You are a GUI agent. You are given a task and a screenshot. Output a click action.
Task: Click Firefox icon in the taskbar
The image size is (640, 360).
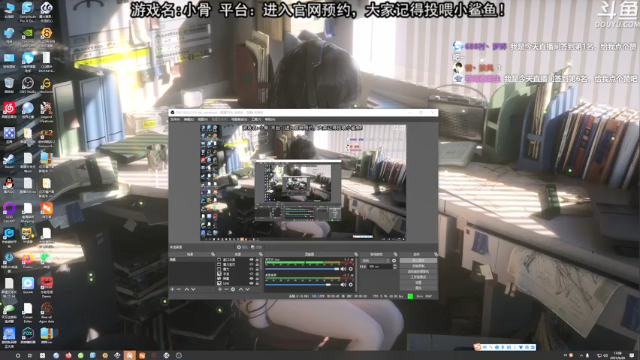tap(68, 356)
